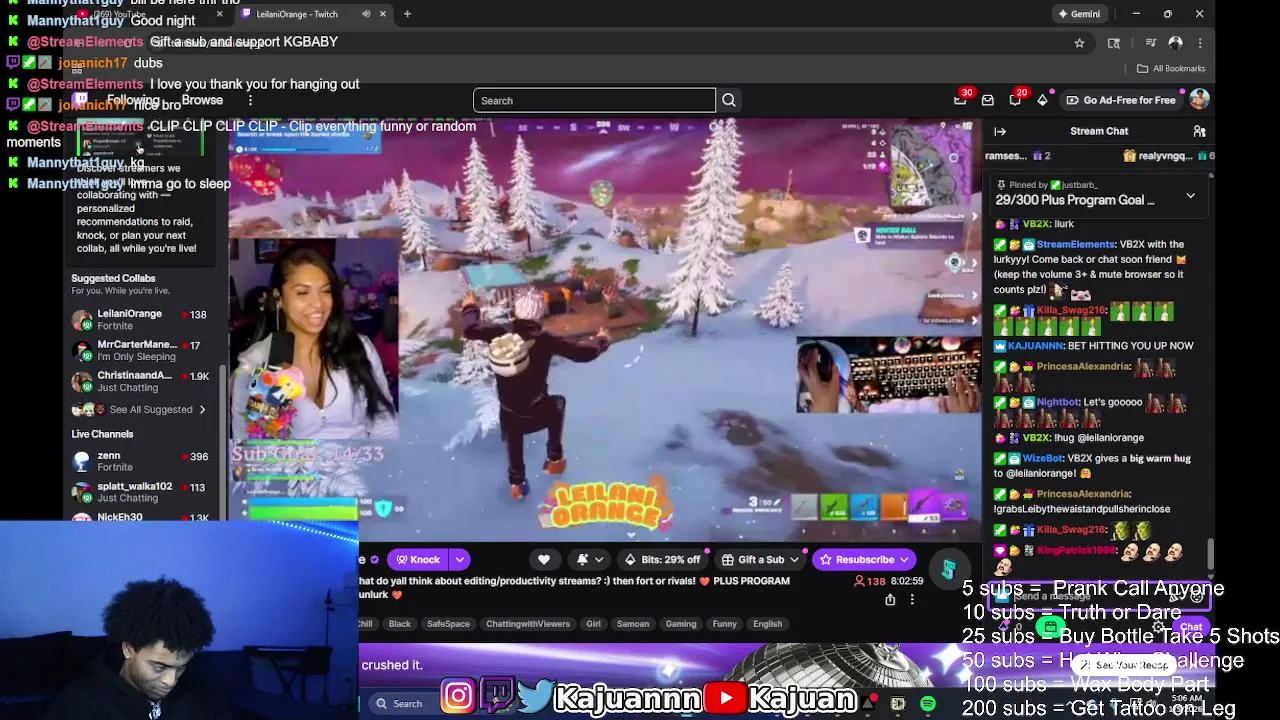This screenshot has height=720, width=1280.
Task: Select the Girl tag
Action: [593, 624]
